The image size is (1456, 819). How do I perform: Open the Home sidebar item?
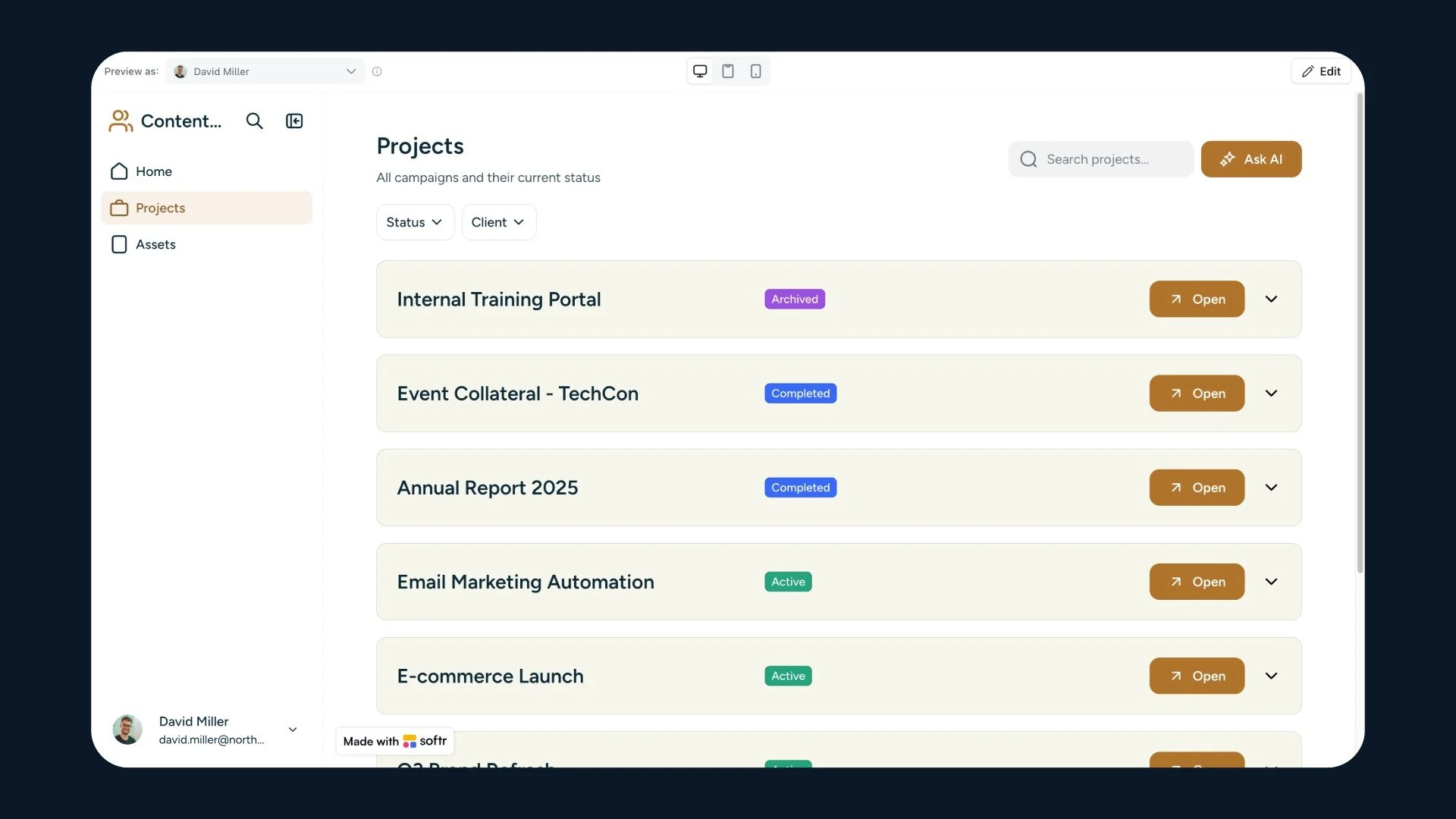(x=154, y=171)
